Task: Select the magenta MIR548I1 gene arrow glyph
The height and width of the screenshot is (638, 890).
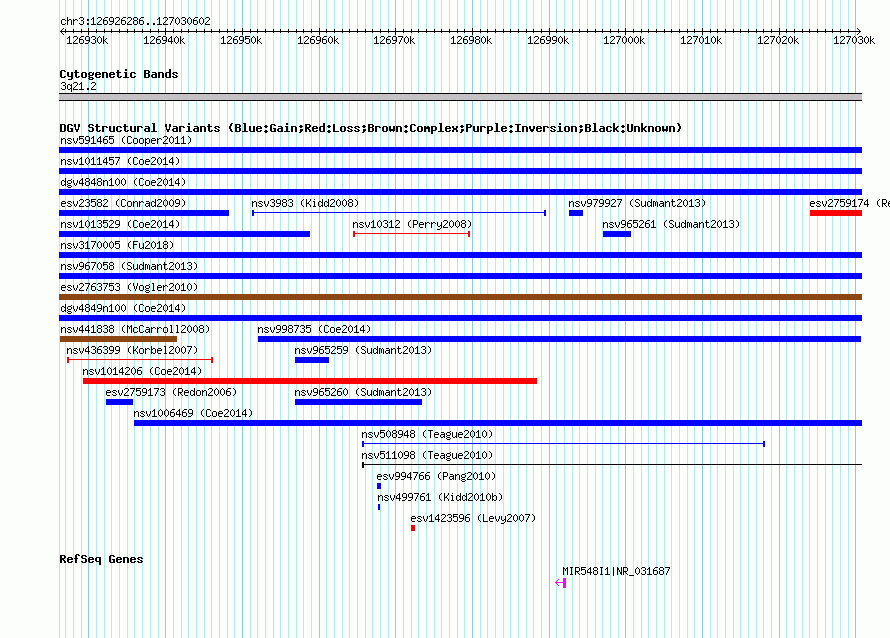Action: [x=561, y=582]
